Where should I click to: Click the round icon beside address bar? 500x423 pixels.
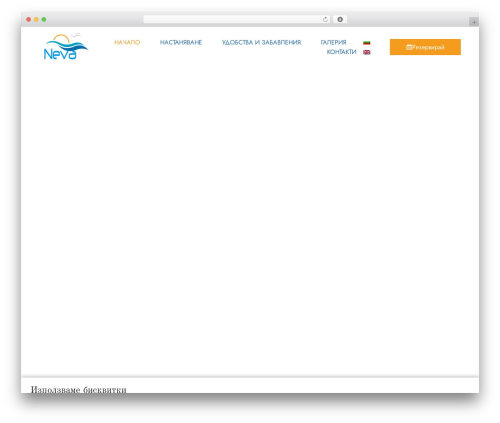click(x=340, y=19)
